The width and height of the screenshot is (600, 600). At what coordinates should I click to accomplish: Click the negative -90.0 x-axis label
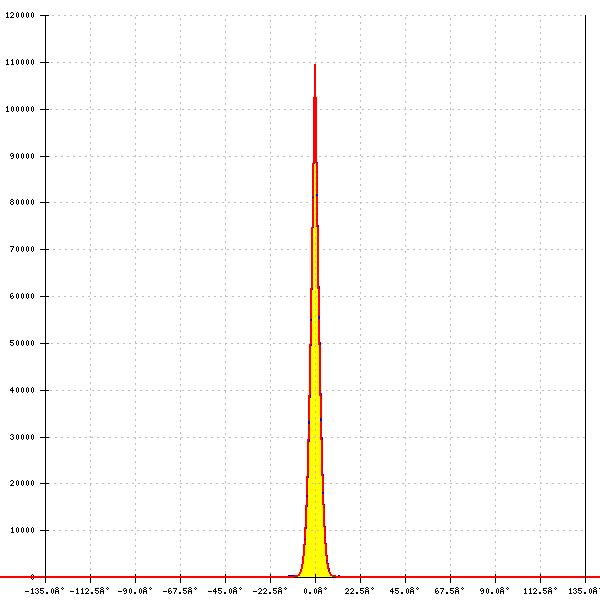coord(135,591)
